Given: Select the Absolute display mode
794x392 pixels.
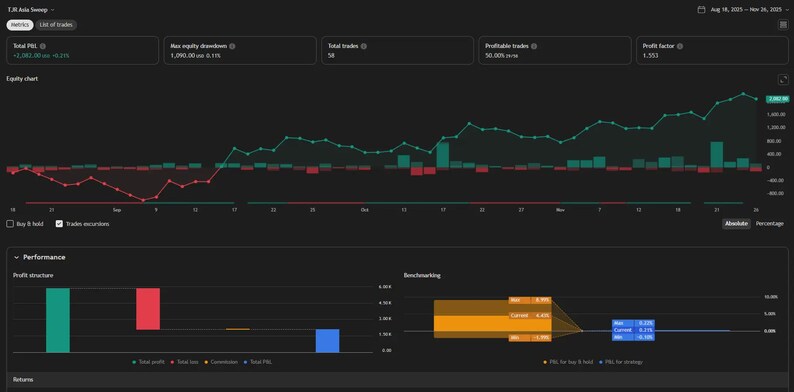Looking at the screenshot, I should click(x=736, y=224).
